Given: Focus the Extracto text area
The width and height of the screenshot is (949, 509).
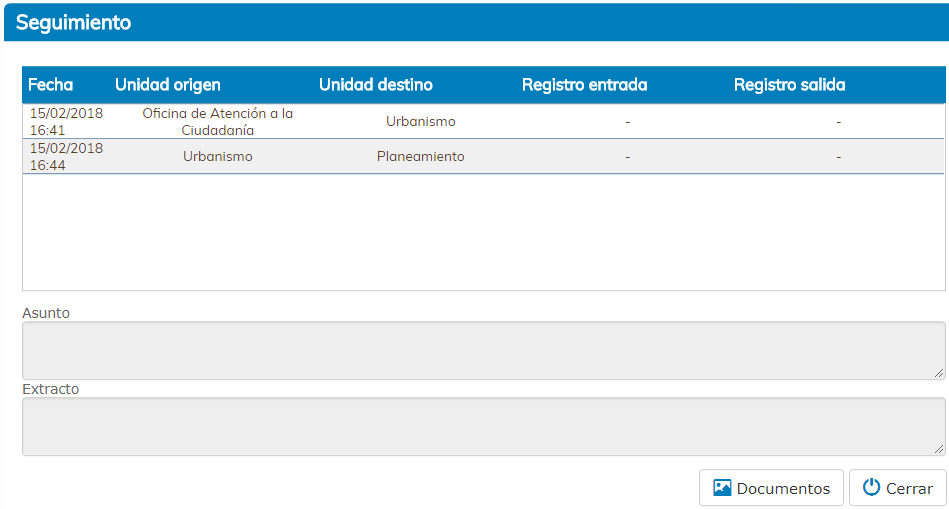Looking at the screenshot, I should 483,426.
